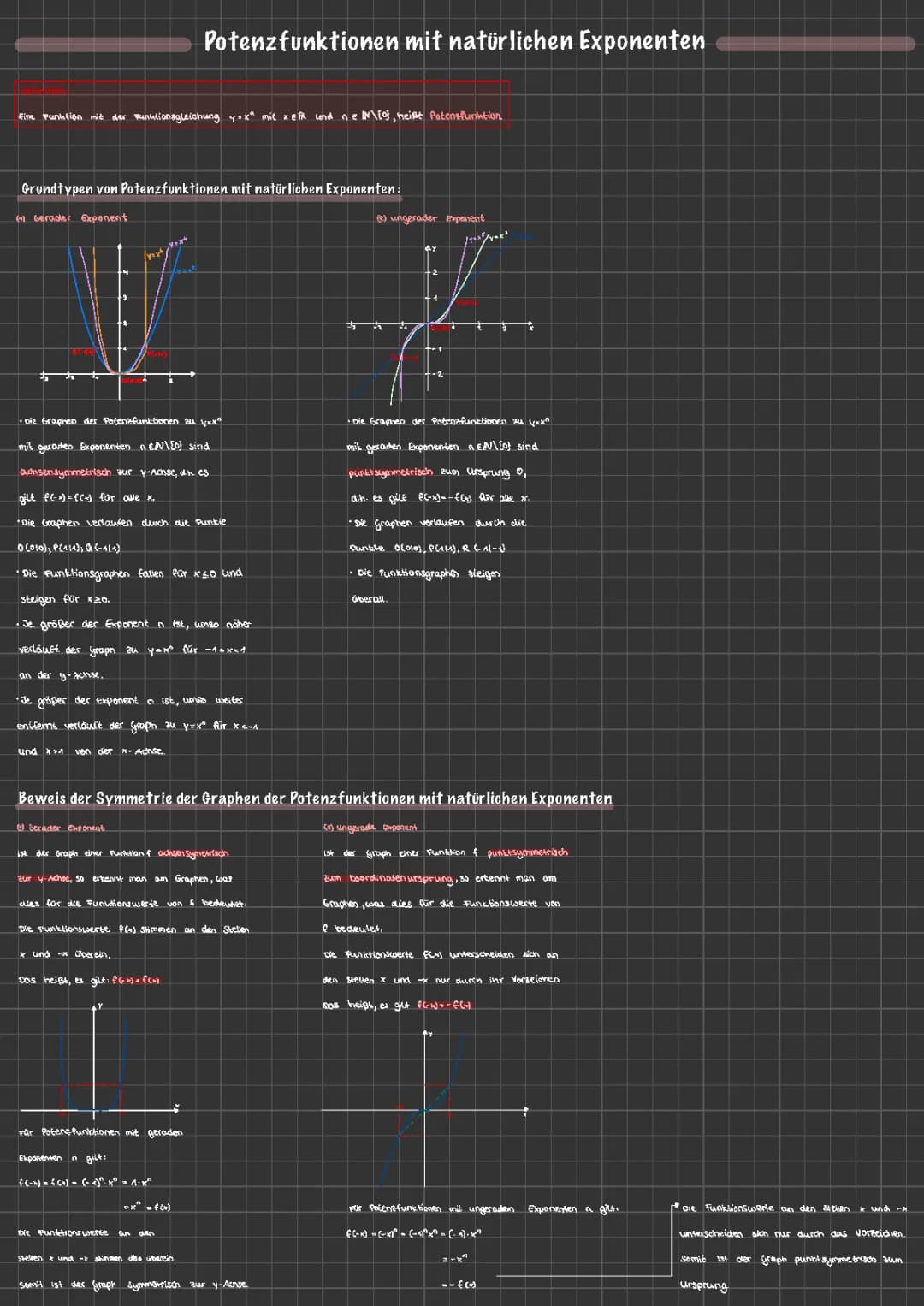Viewport: 924px width, 1306px height.
Task: Click the point-symmetric graph in Beweis section
Action: click(x=425, y=1108)
